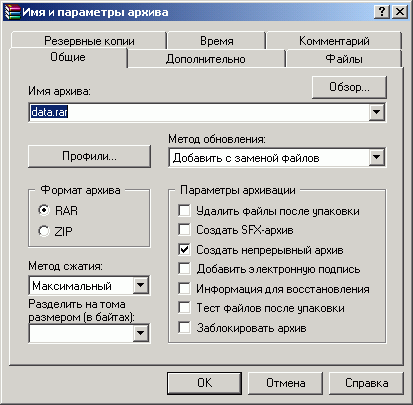Check Тест файлов после упаковки

184,308
